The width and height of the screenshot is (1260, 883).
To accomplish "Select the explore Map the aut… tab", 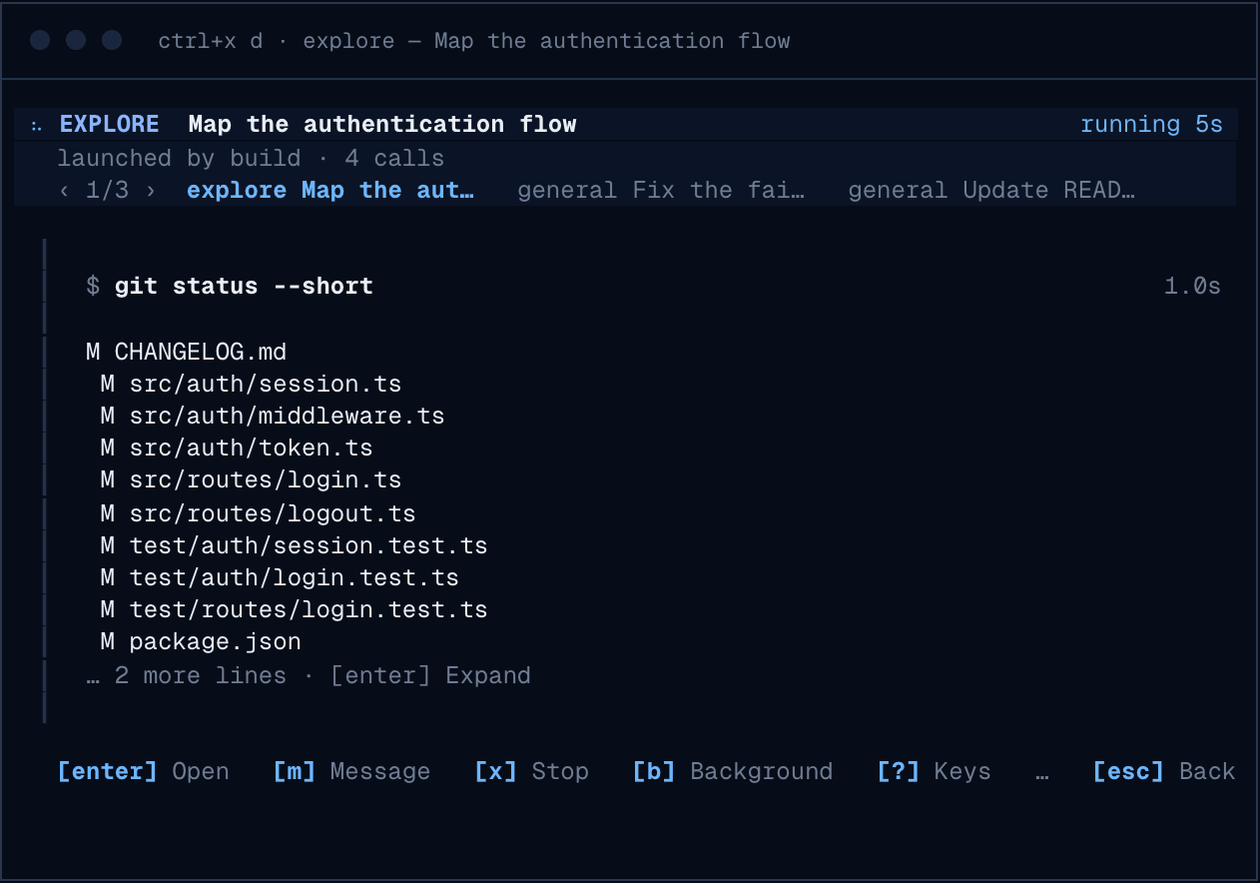I will click(330, 190).
